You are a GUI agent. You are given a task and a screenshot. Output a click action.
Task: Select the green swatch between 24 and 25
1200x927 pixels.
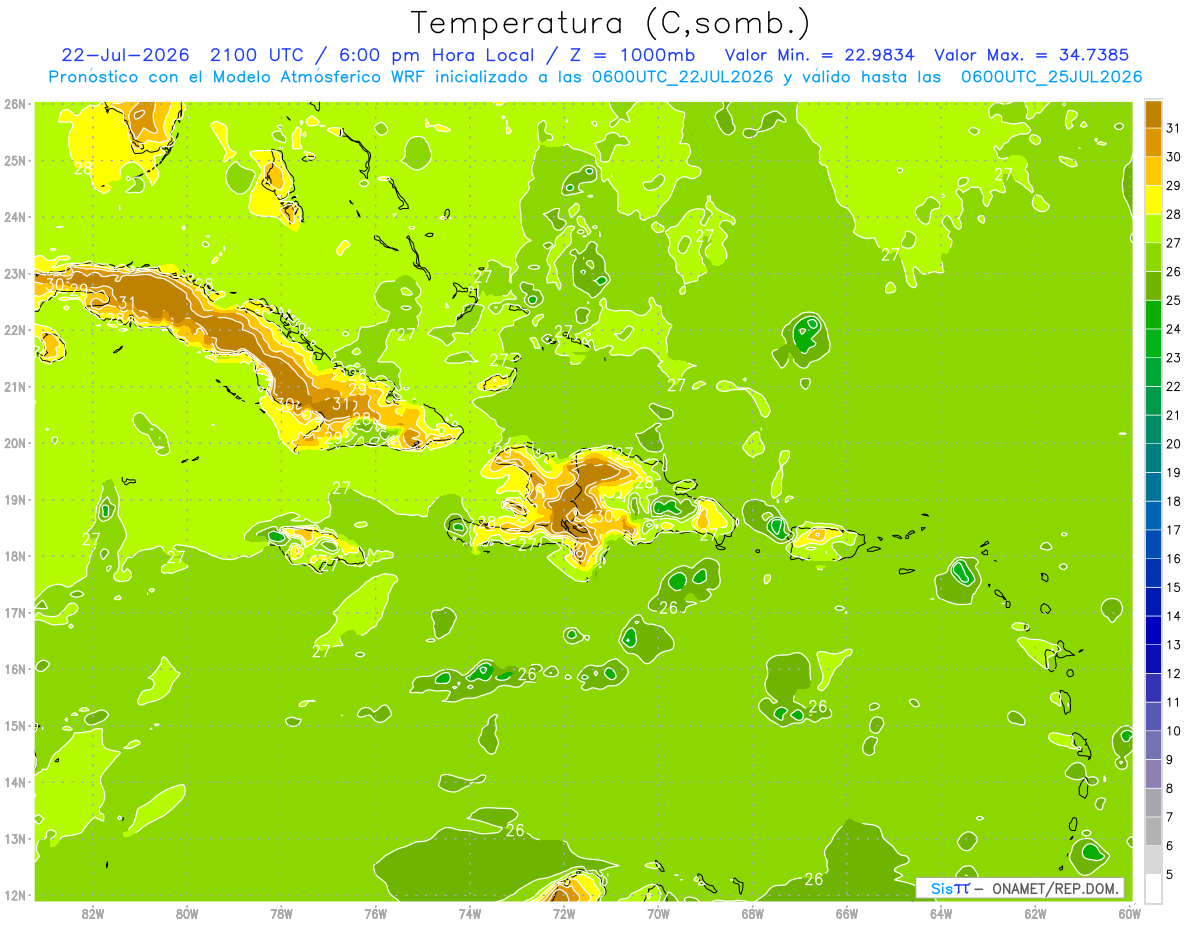1154,315
